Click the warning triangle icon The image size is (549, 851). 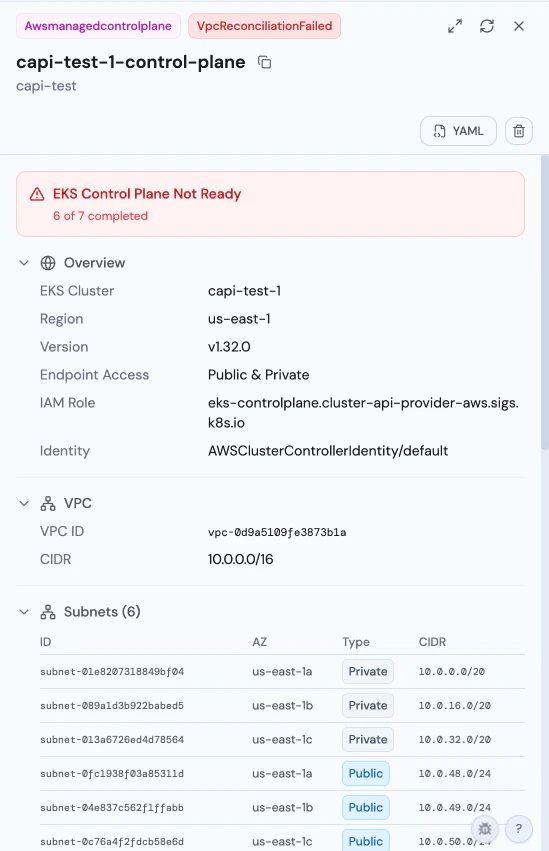point(37,194)
